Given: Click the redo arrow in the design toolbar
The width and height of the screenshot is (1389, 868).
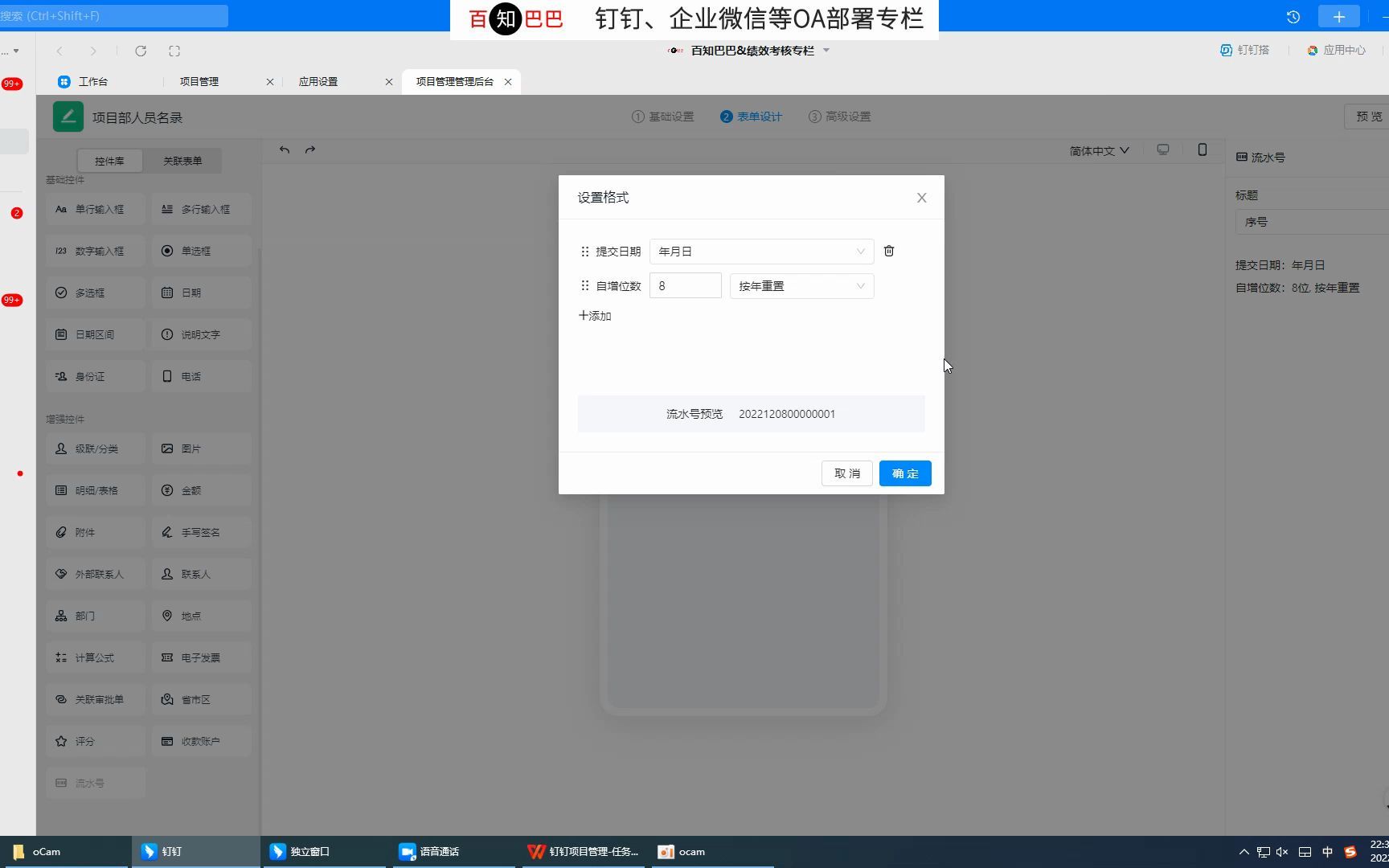Looking at the screenshot, I should 310,149.
